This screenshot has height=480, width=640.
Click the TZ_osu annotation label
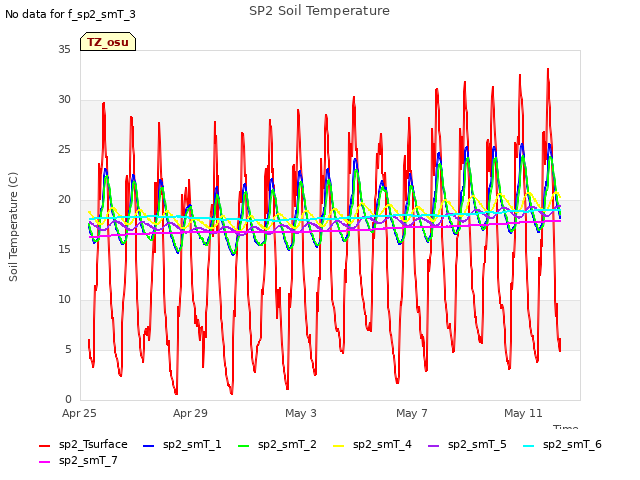click(x=108, y=42)
